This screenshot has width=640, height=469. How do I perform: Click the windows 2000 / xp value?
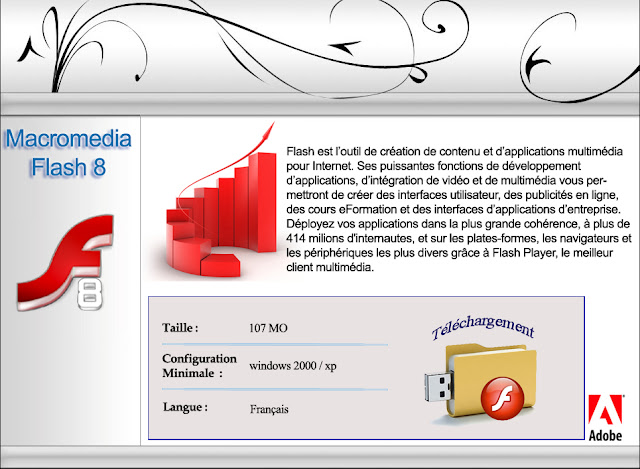pos(293,366)
